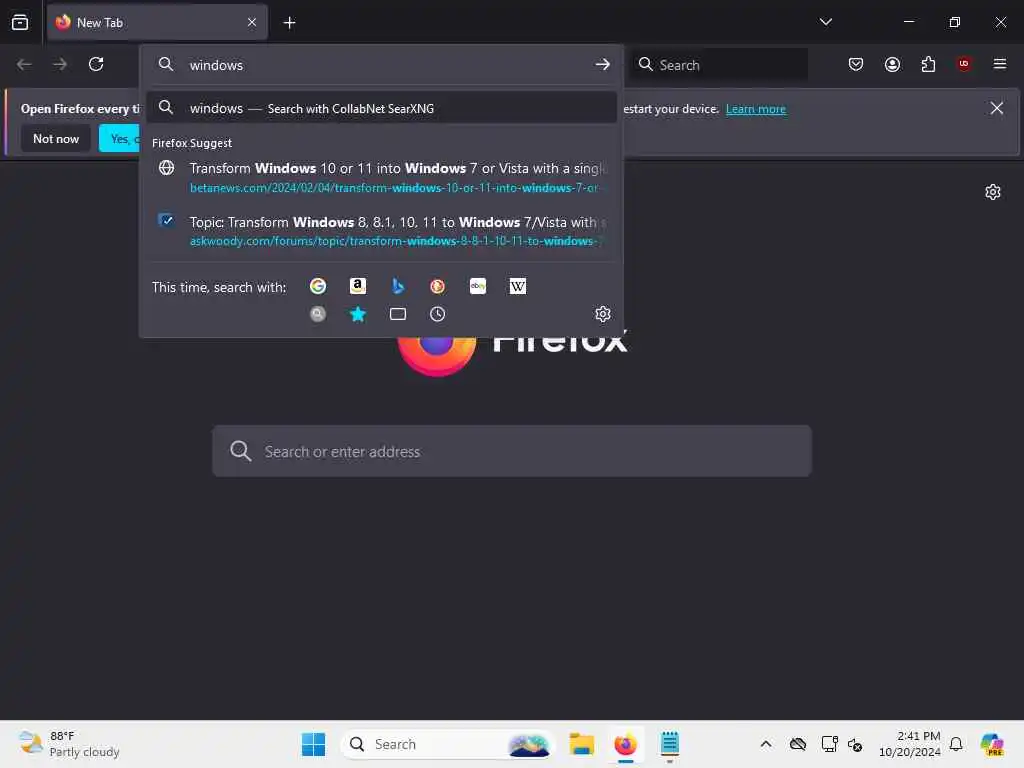Search this time with eBay

point(478,286)
